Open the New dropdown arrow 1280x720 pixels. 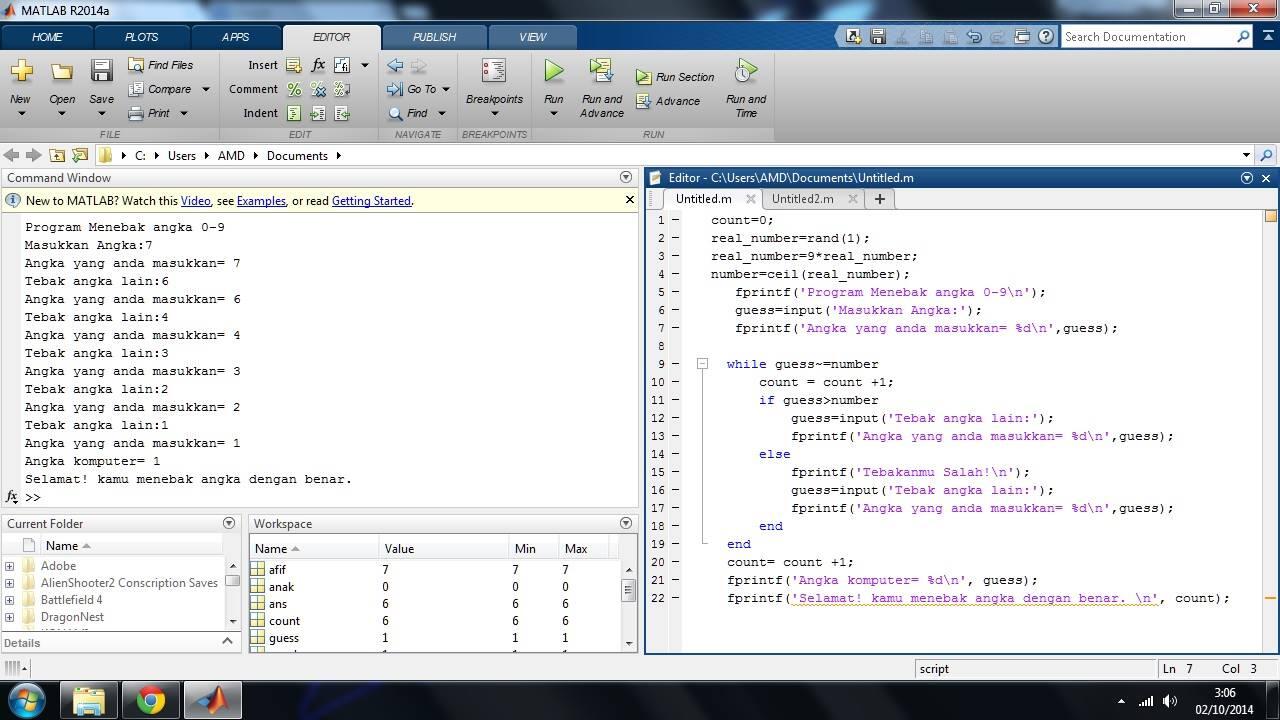(x=21, y=113)
